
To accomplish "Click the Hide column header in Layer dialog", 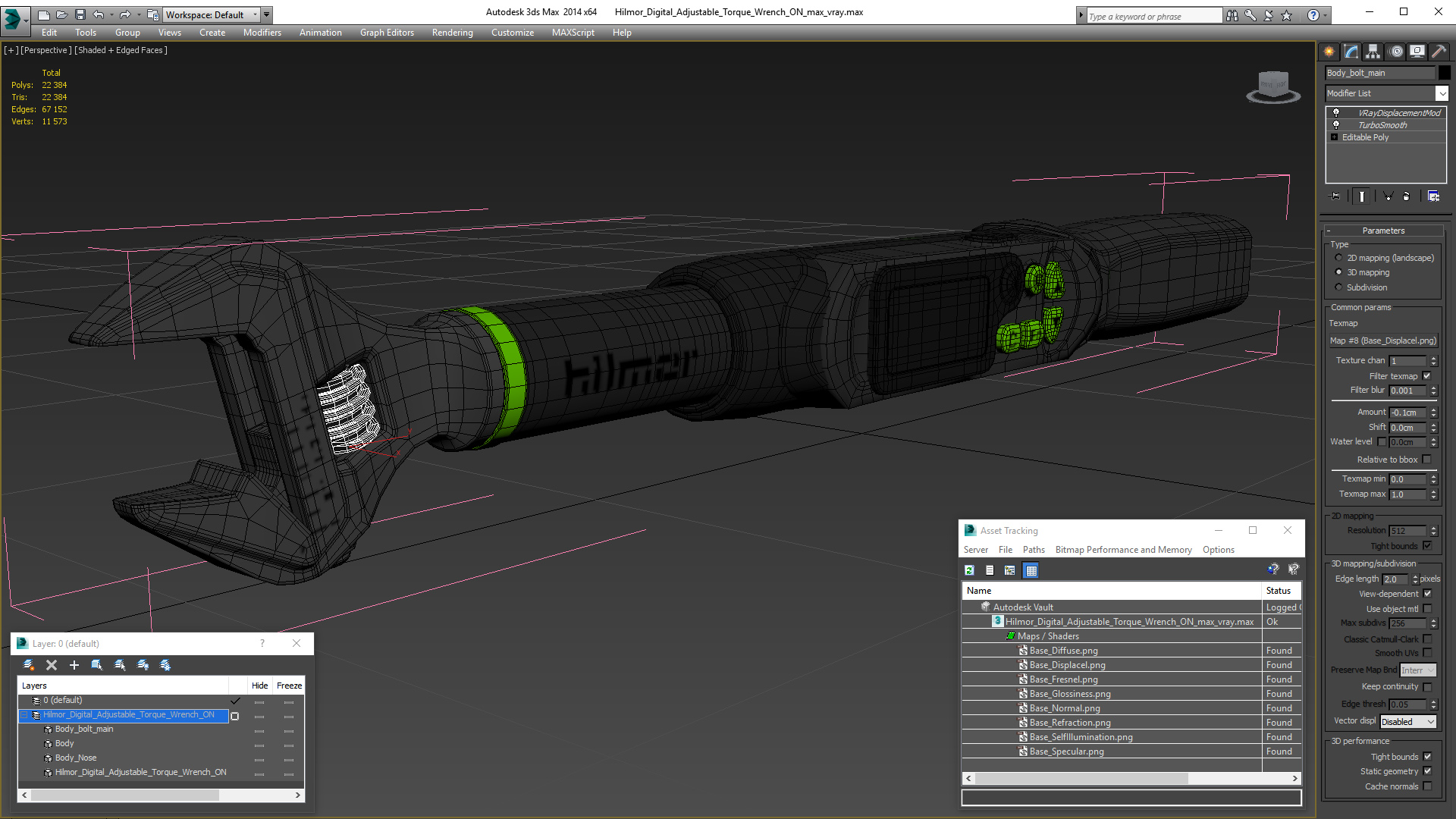I will coord(260,686).
